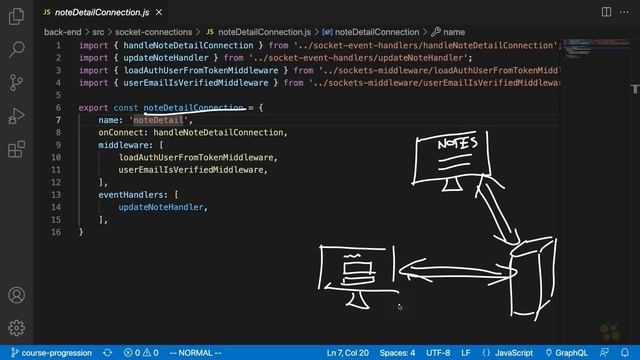Click updateNoteHandler in the line 2 import
This screenshot has height=360, width=640.
(166, 58)
